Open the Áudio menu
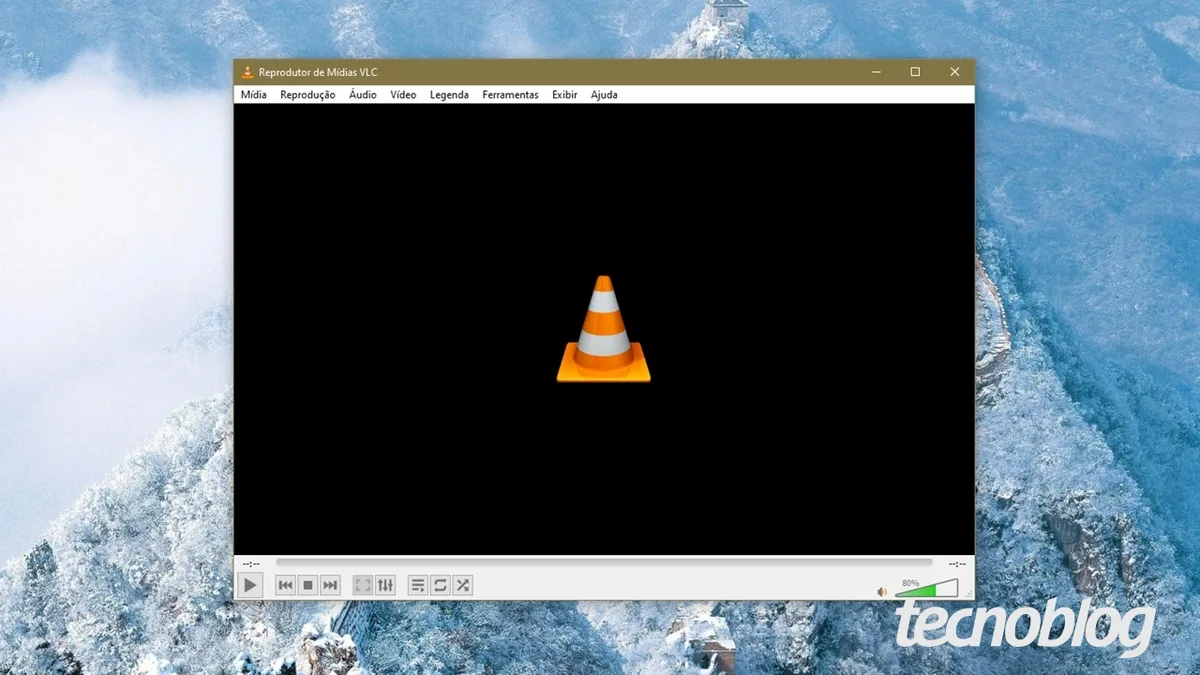1200x675 pixels. pyautogui.click(x=363, y=95)
